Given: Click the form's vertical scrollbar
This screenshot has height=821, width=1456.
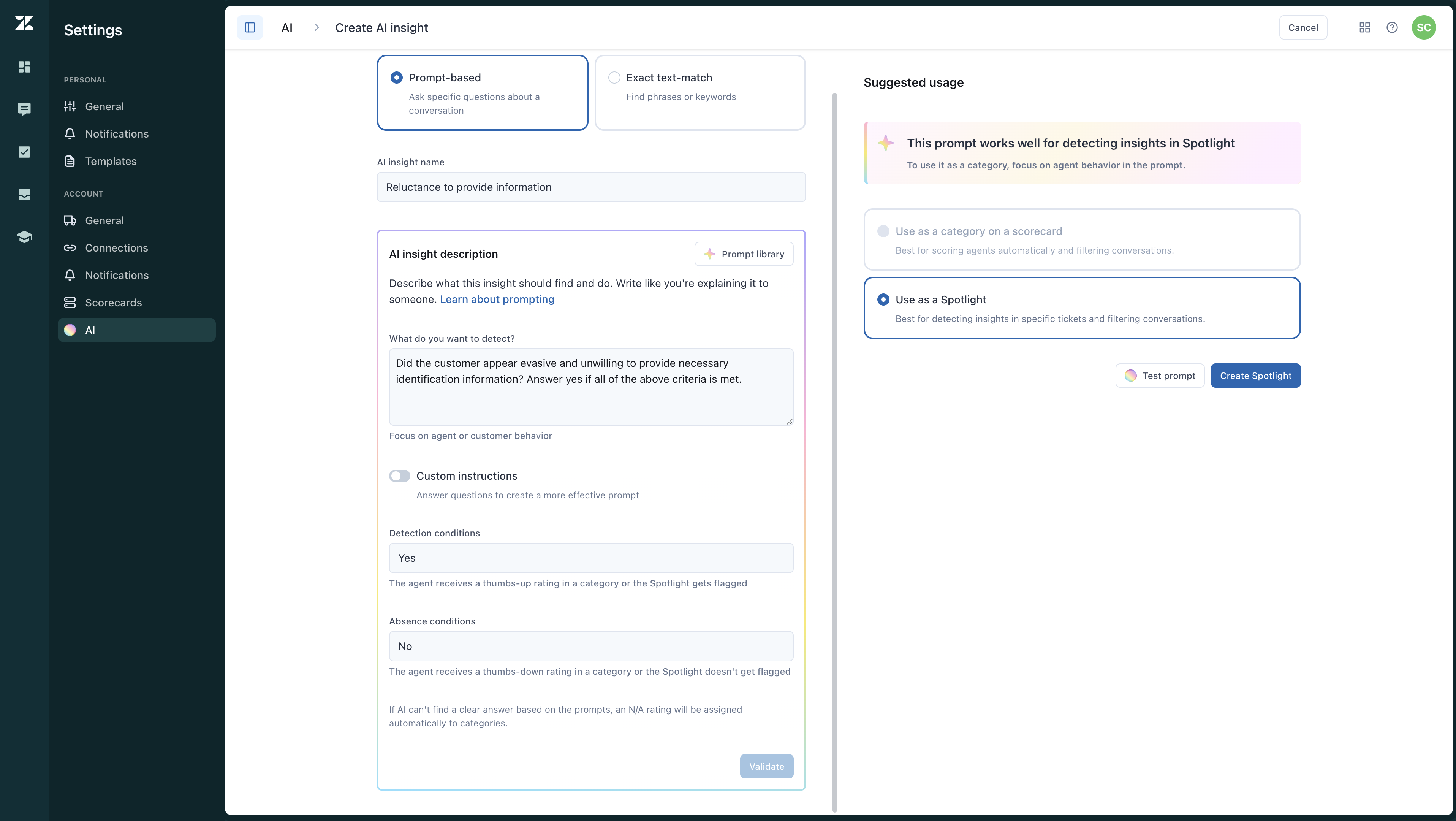Looking at the screenshot, I should 834,452.
